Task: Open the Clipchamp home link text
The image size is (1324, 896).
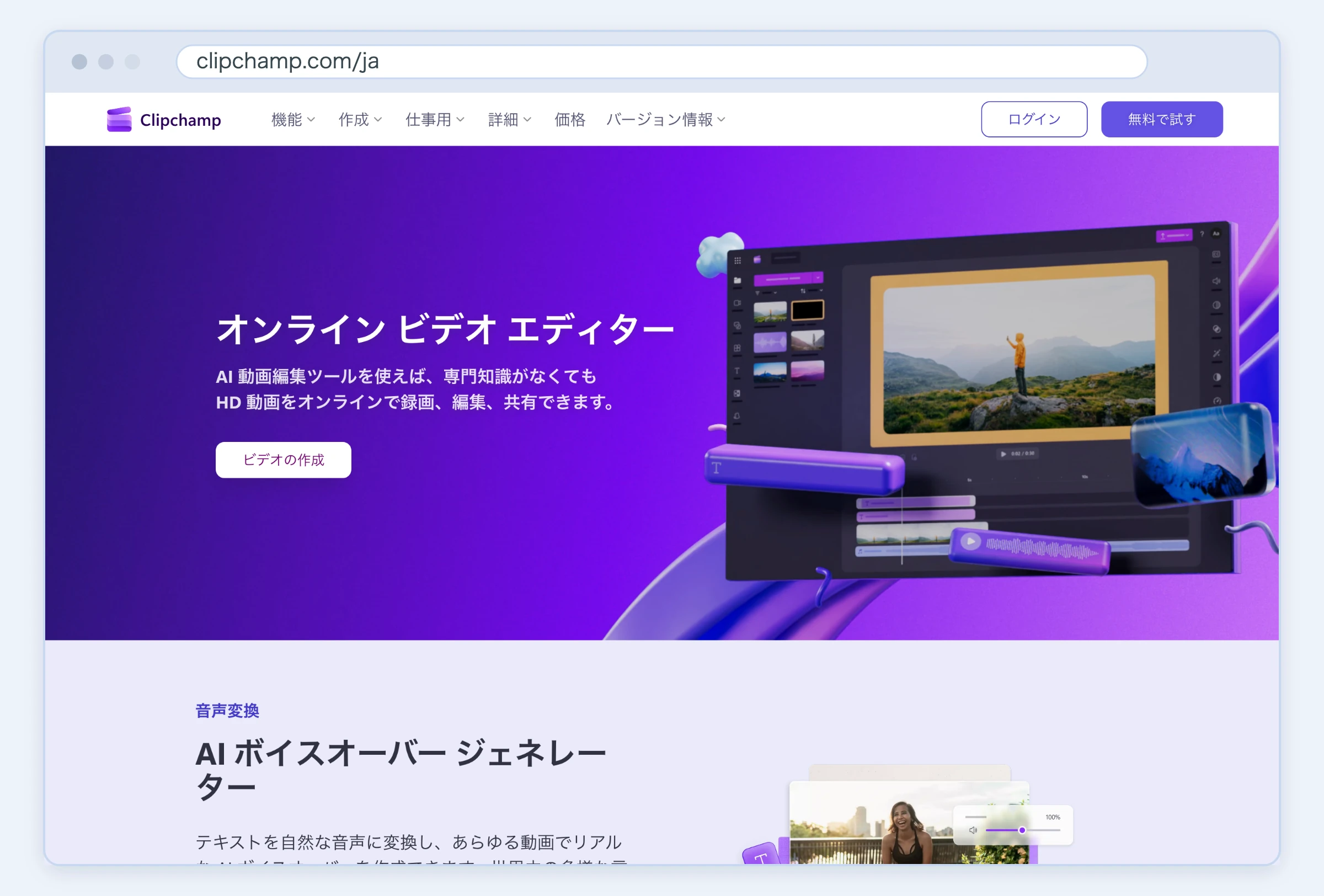Action: (x=180, y=120)
